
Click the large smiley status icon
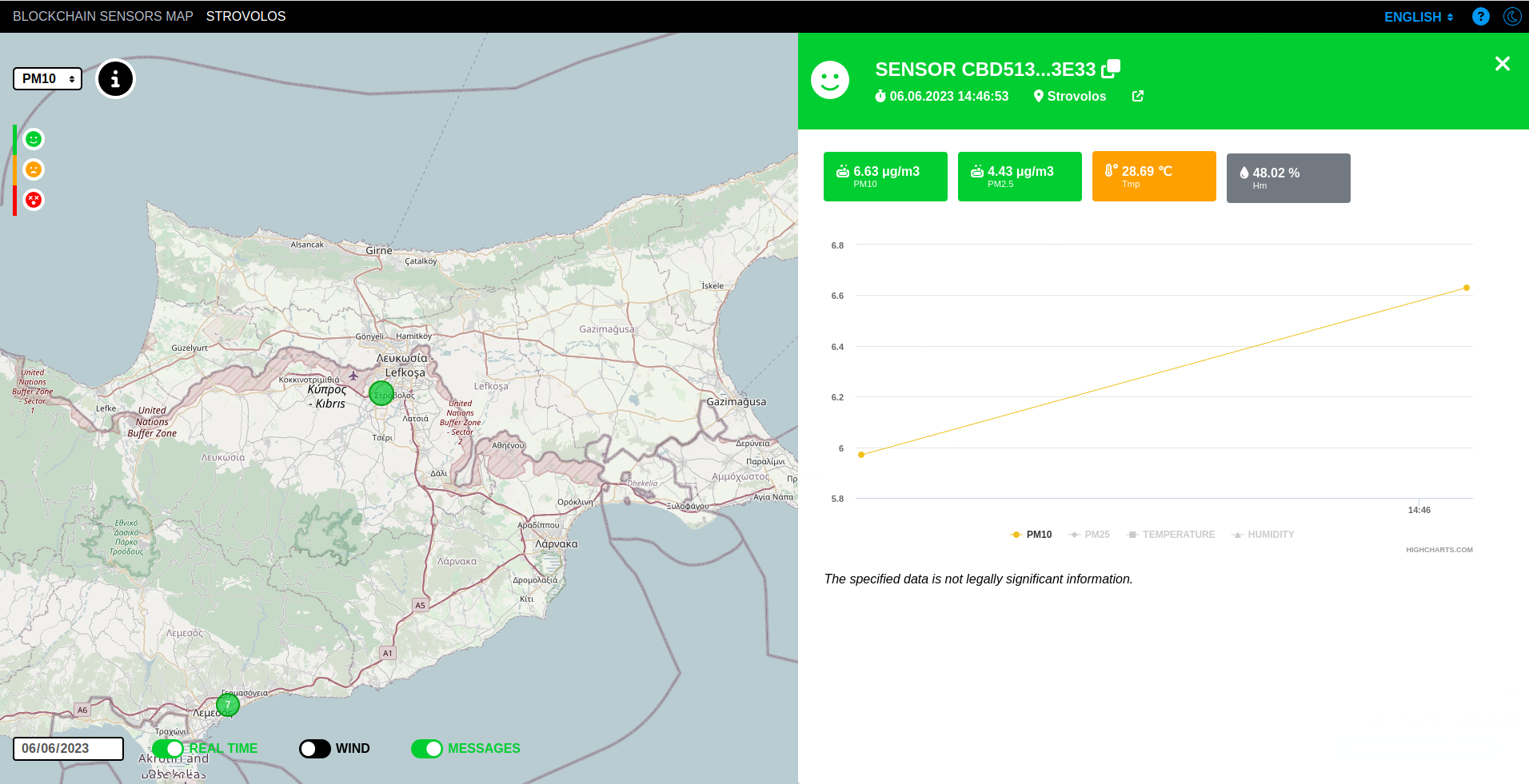click(830, 80)
